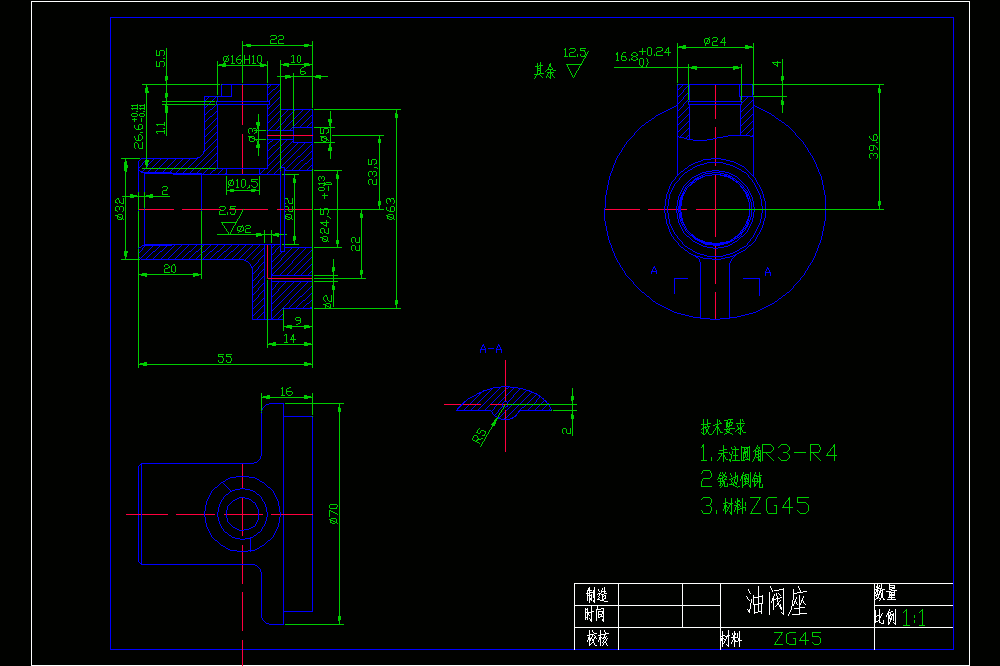Select the ø5 dimension text

tap(324, 133)
